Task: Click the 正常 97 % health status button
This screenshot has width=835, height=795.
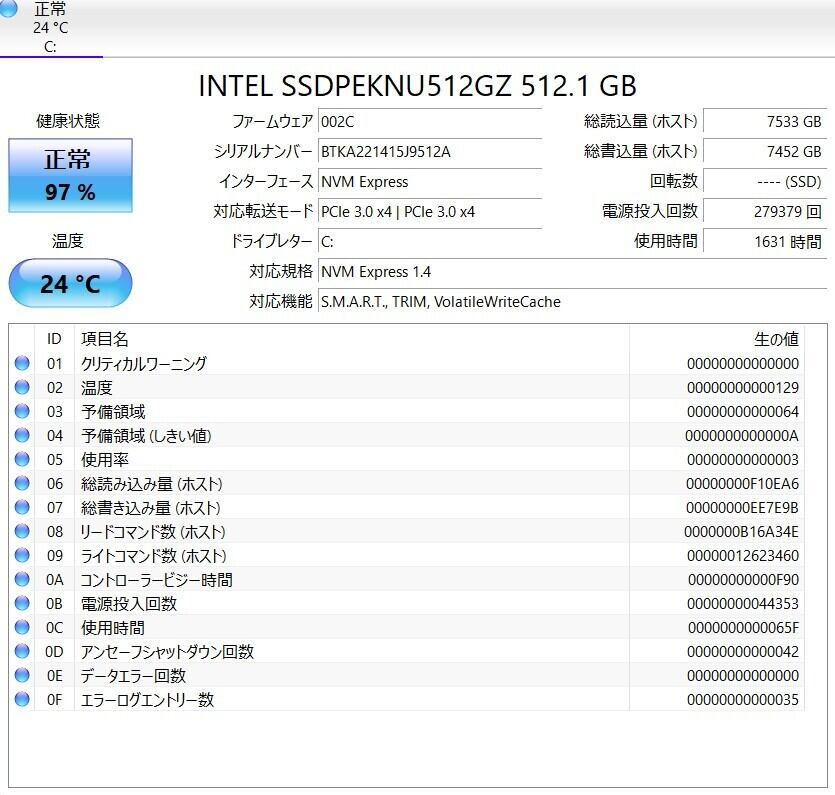Action: click(x=70, y=176)
